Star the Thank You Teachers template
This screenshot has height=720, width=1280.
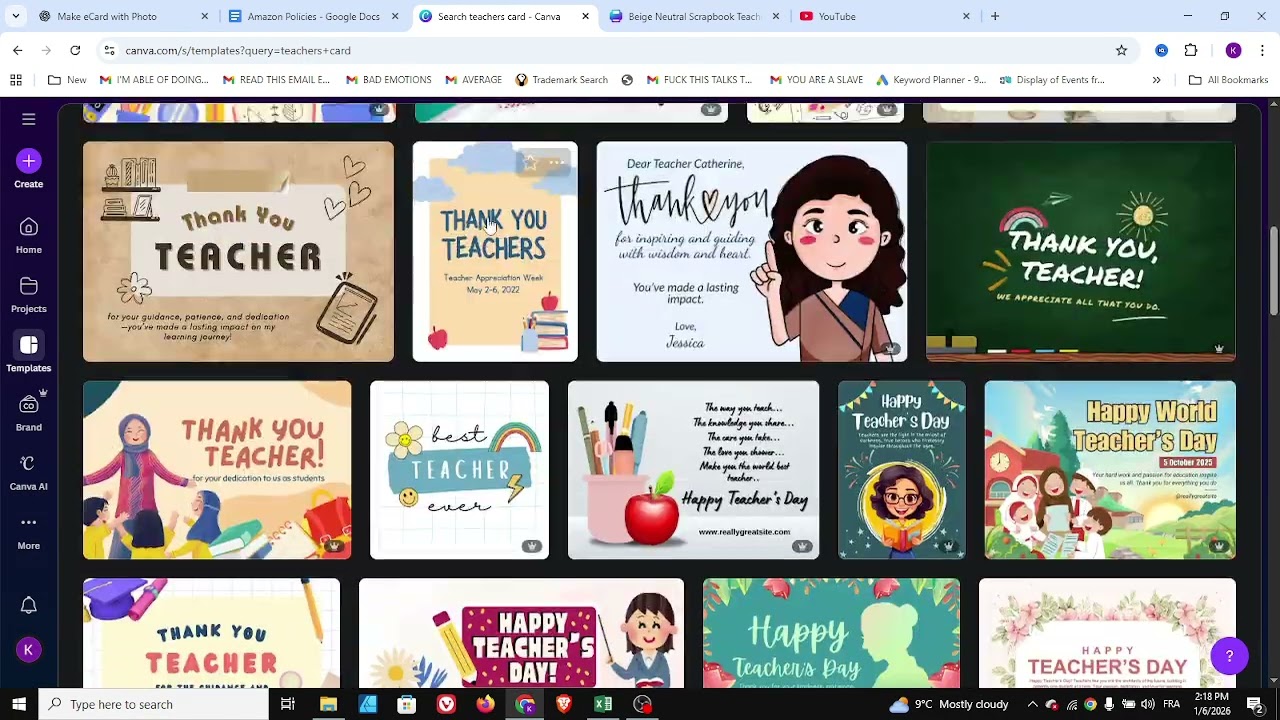click(x=530, y=162)
